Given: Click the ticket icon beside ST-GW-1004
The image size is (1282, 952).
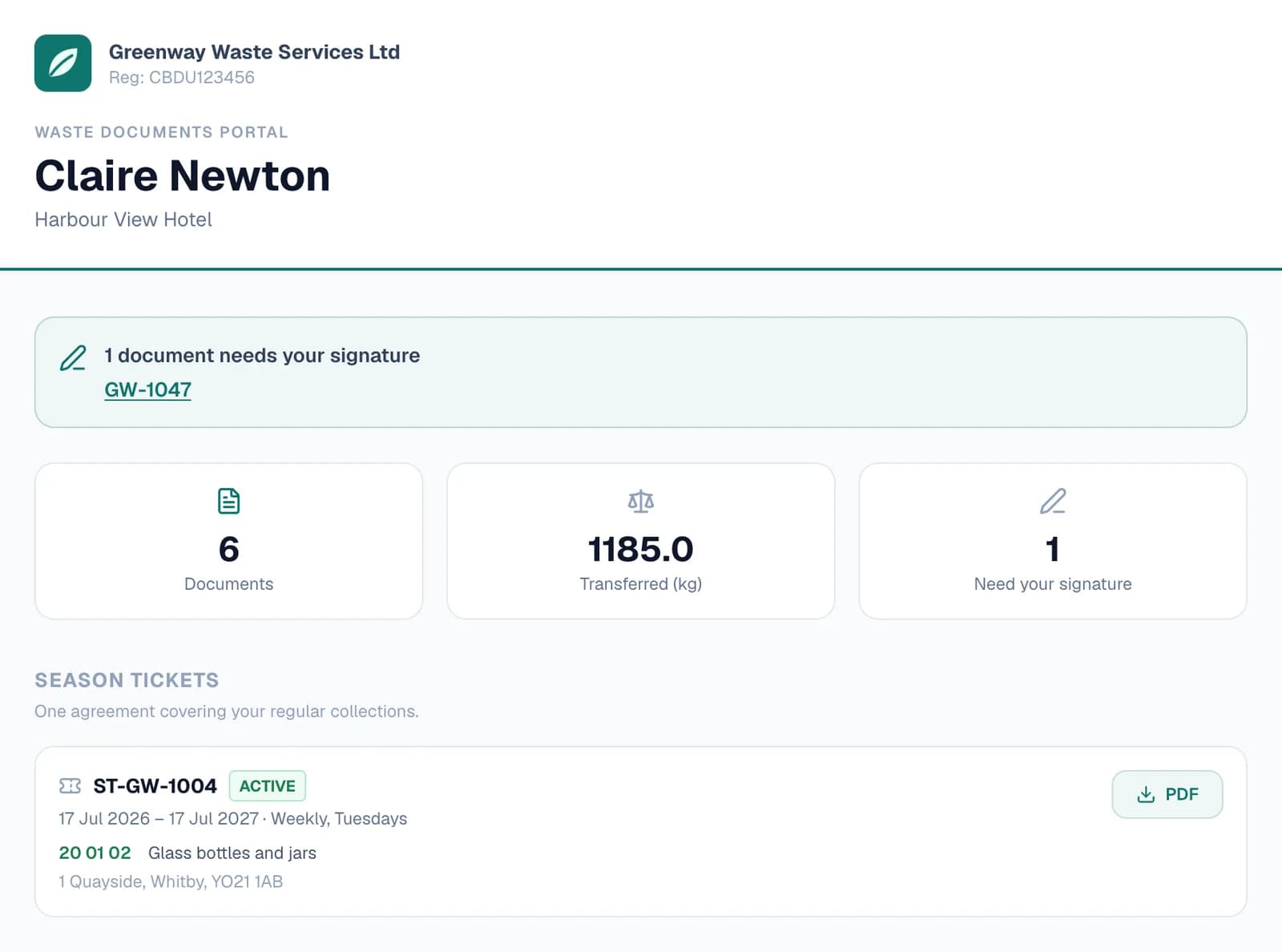Looking at the screenshot, I should click(x=71, y=785).
